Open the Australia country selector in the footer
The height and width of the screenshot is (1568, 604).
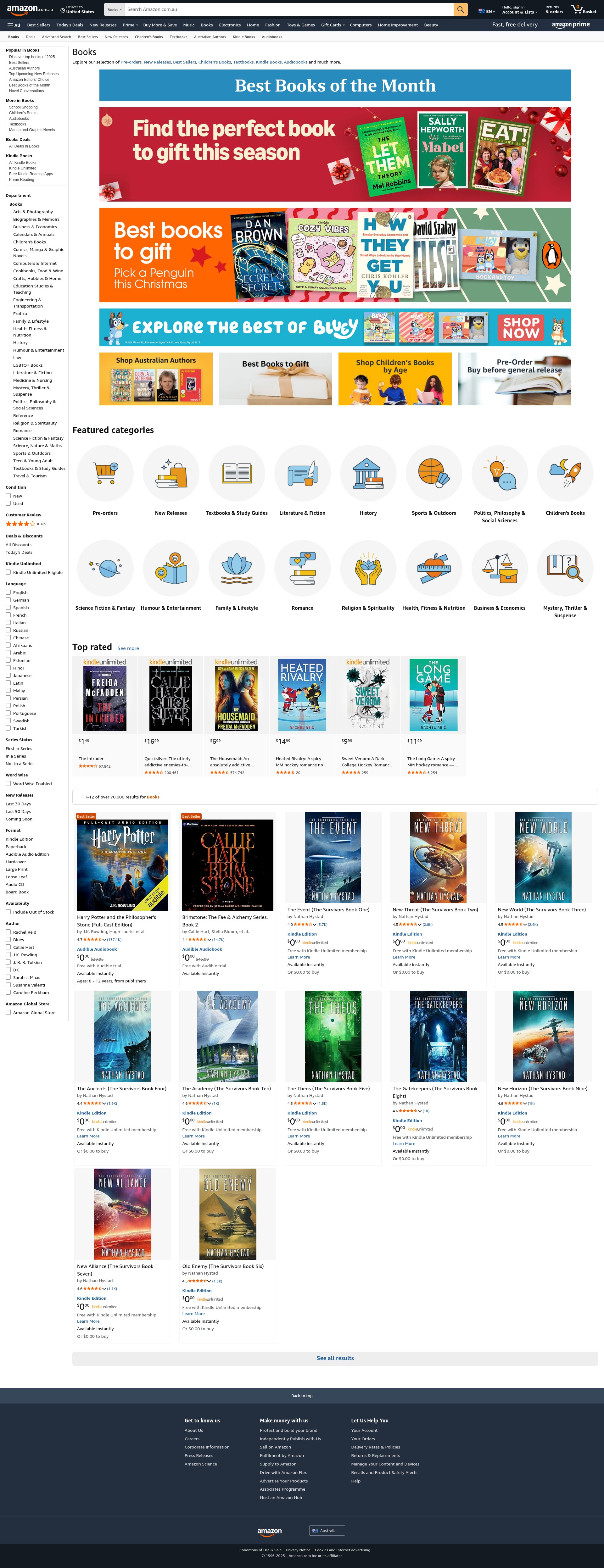pos(327,1530)
